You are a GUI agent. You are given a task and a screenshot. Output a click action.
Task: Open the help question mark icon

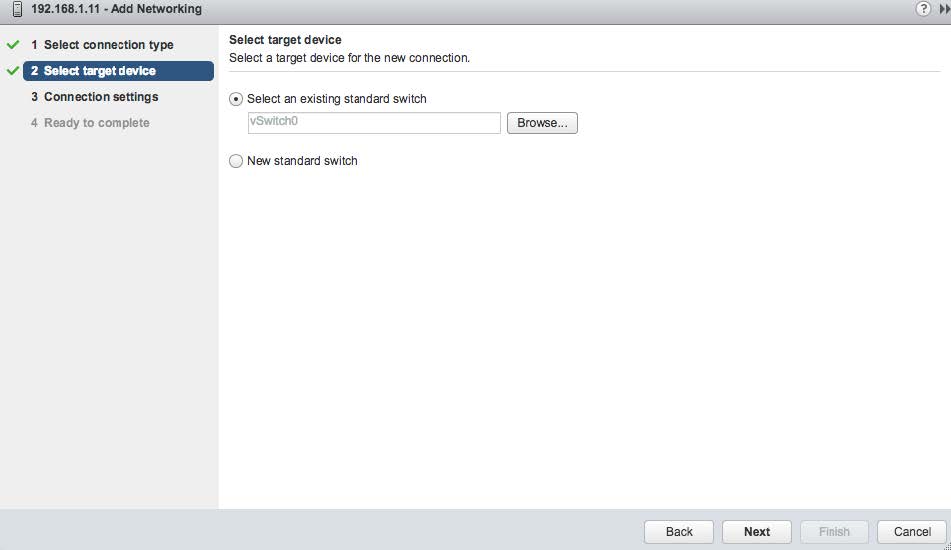click(x=922, y=9)
